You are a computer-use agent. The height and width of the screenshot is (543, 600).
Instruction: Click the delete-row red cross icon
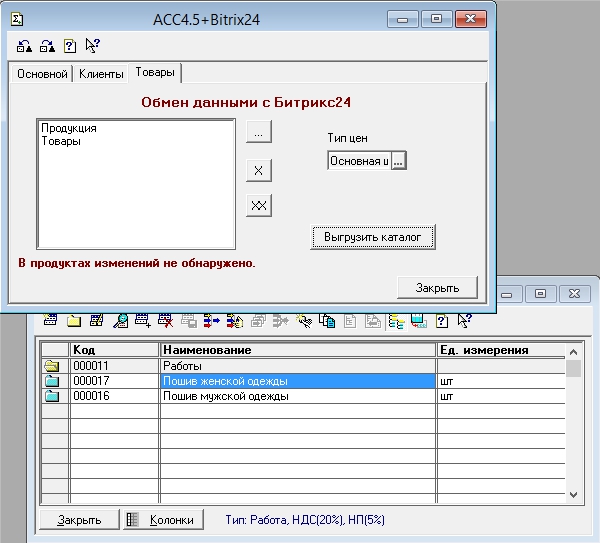[x=166, y=321]
